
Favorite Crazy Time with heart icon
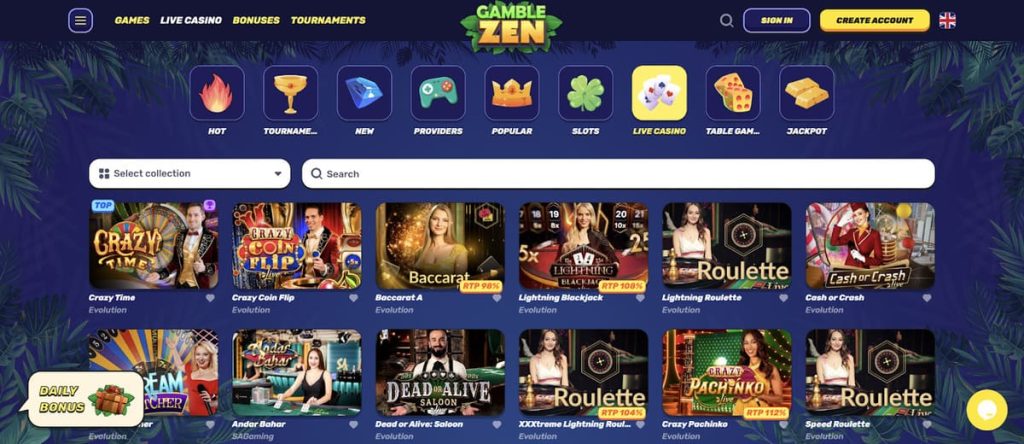point(210,298)
